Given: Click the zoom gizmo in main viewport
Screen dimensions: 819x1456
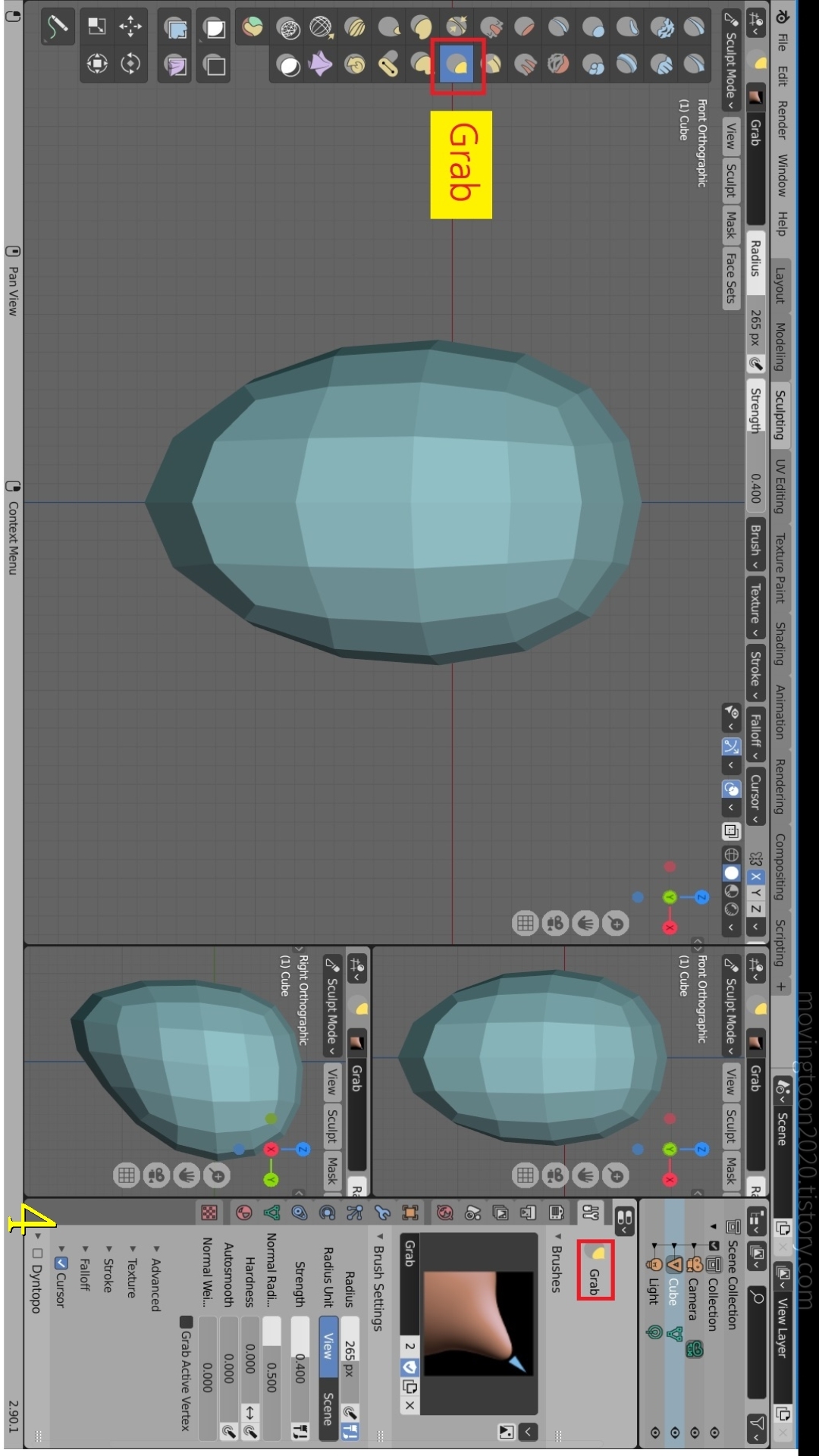Looking at the screenshot, I should click(x=617, y=923).
